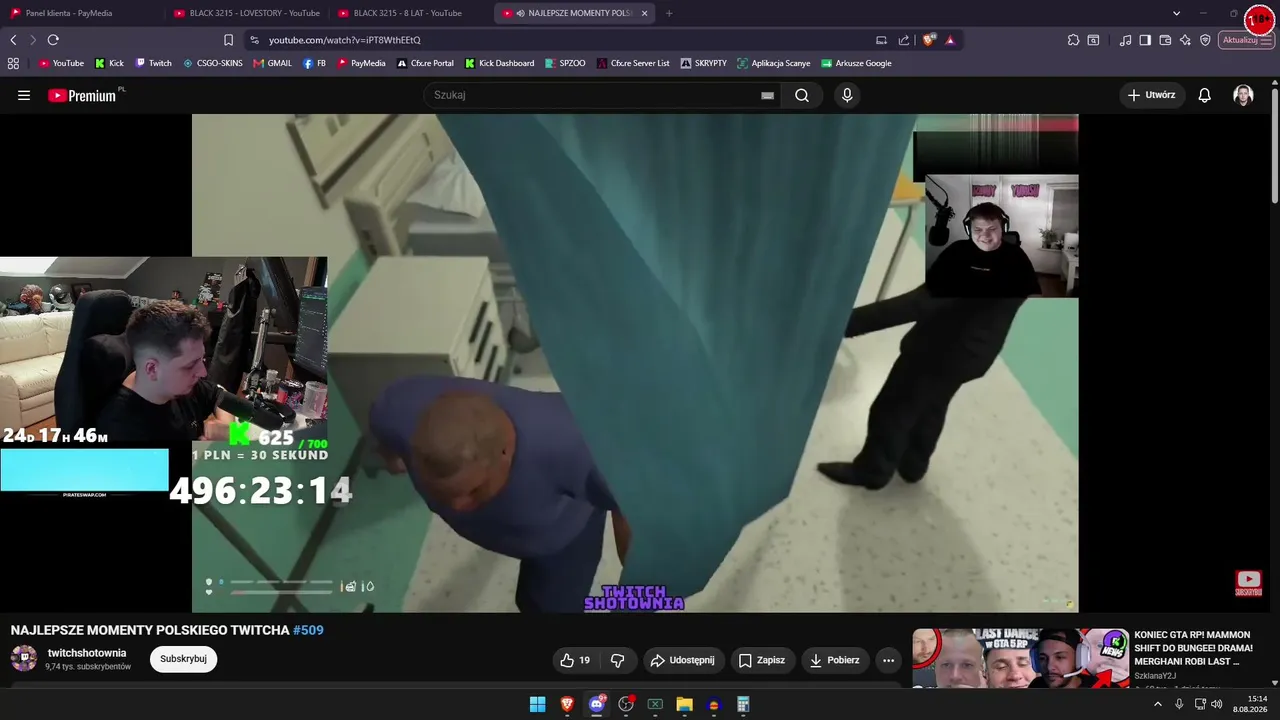Image resolution: width=1280 pixels, height=720 pixels.
Task: Open the browser extensions puzzle icon
Action: click(1073, 40)
